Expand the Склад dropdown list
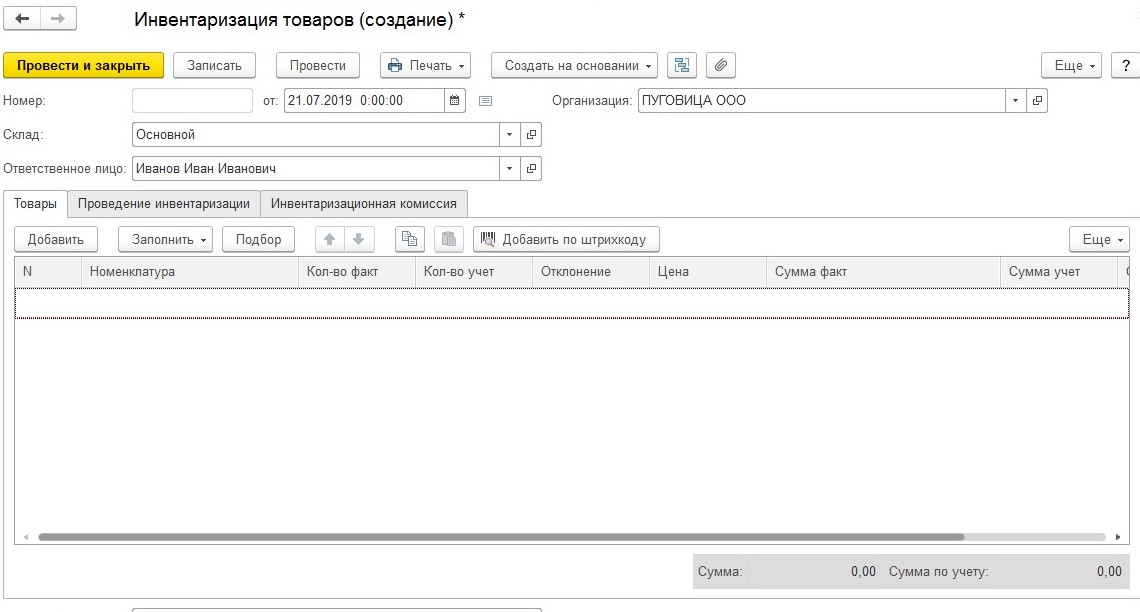 click(509, 135)
